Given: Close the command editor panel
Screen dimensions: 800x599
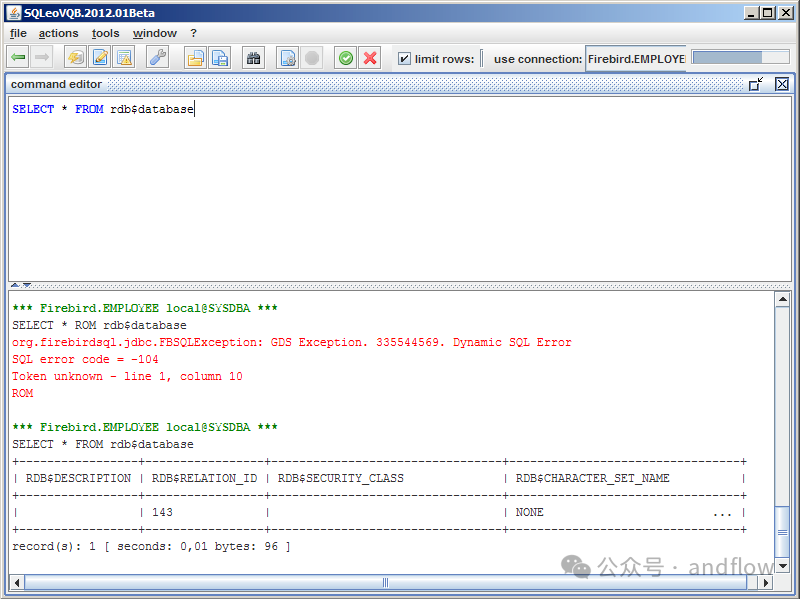Looking at the screenshot, I should (x=782, y=85).
